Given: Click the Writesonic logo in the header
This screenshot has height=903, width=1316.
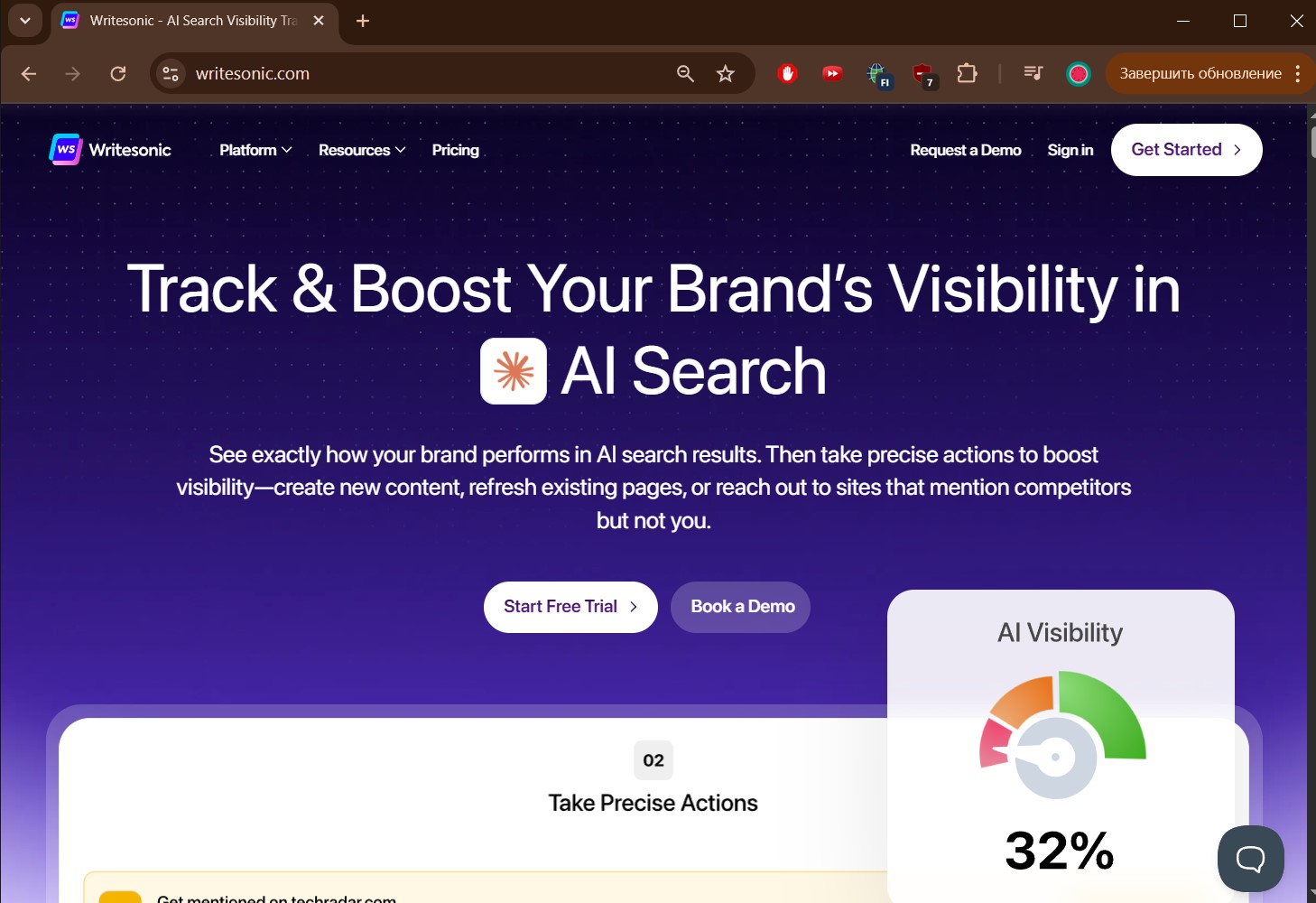Looking at the screenshot, I should click(x=110, y=150).
